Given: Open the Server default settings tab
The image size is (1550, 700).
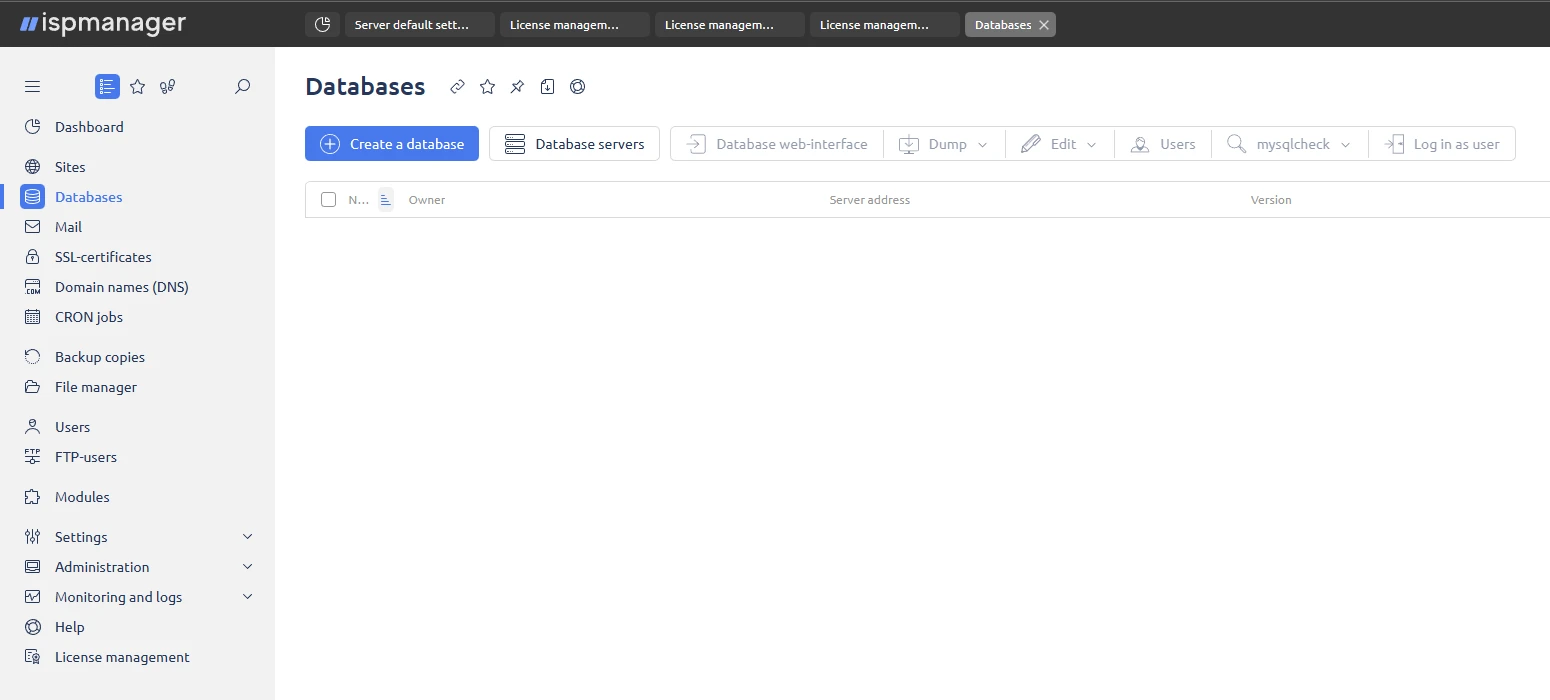Looking at the screenshot, I should point(419,24).
